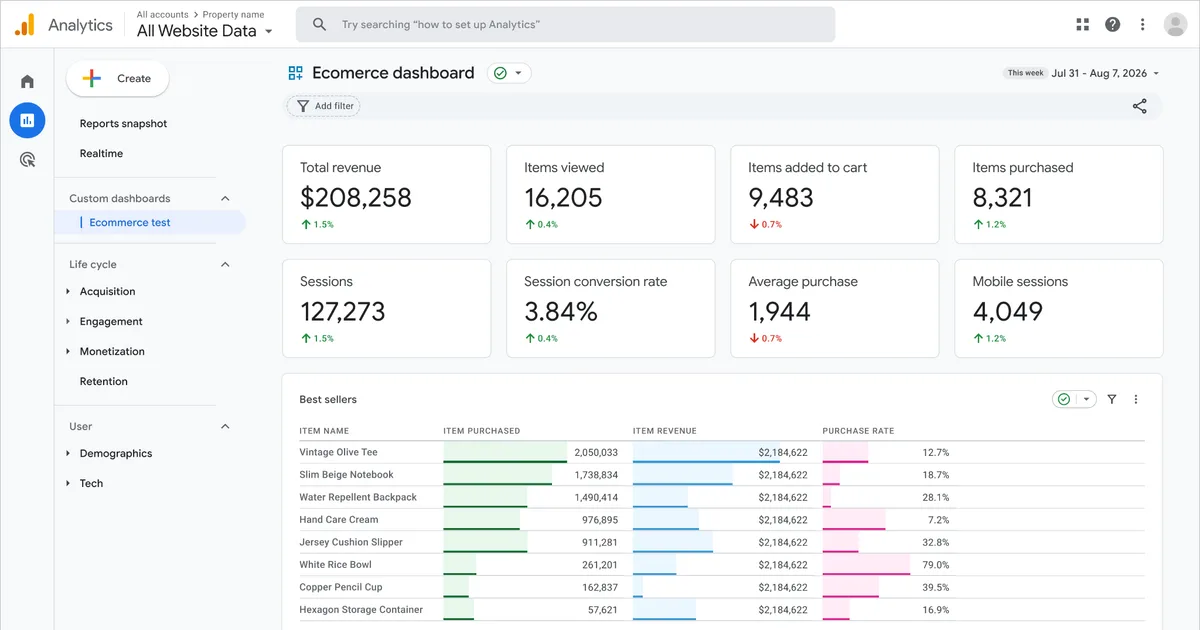This screenshot has width=1200, height=630.
Task: Sort by ITEM REVENUE column header
Action: (x=665, y=431)
